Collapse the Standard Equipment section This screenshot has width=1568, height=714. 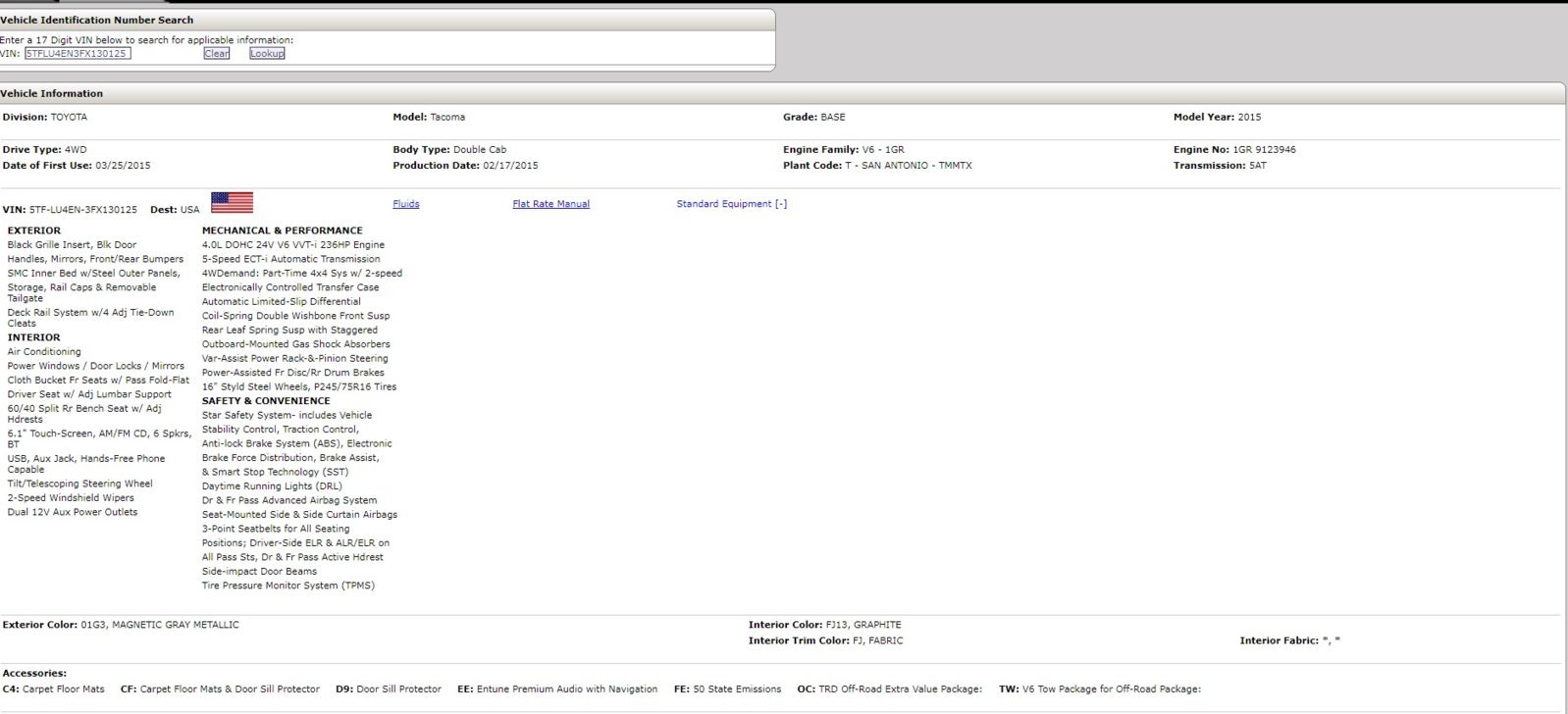click(x=732, y=204)
